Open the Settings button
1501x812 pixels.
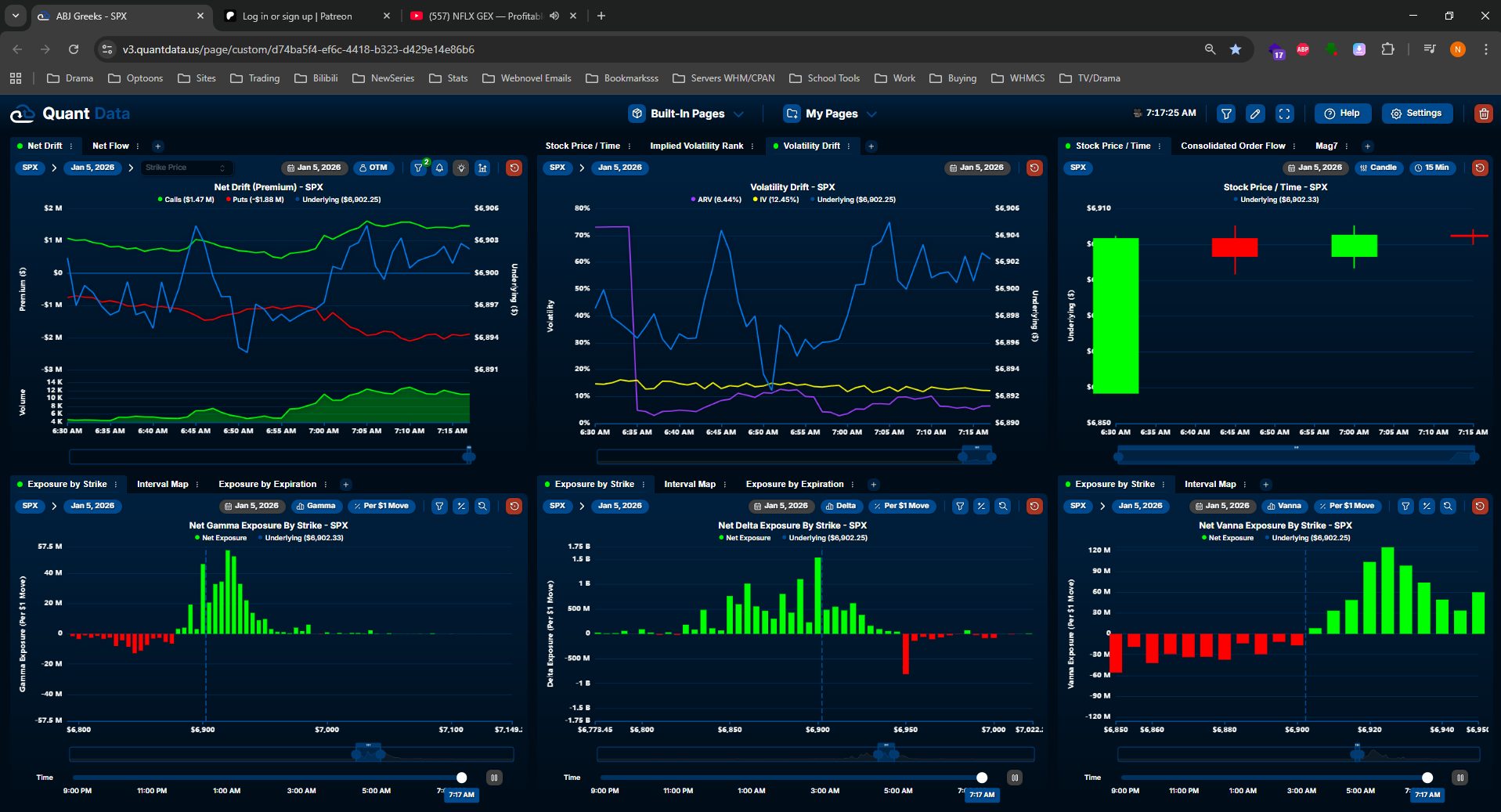(x=1416, y=114)
